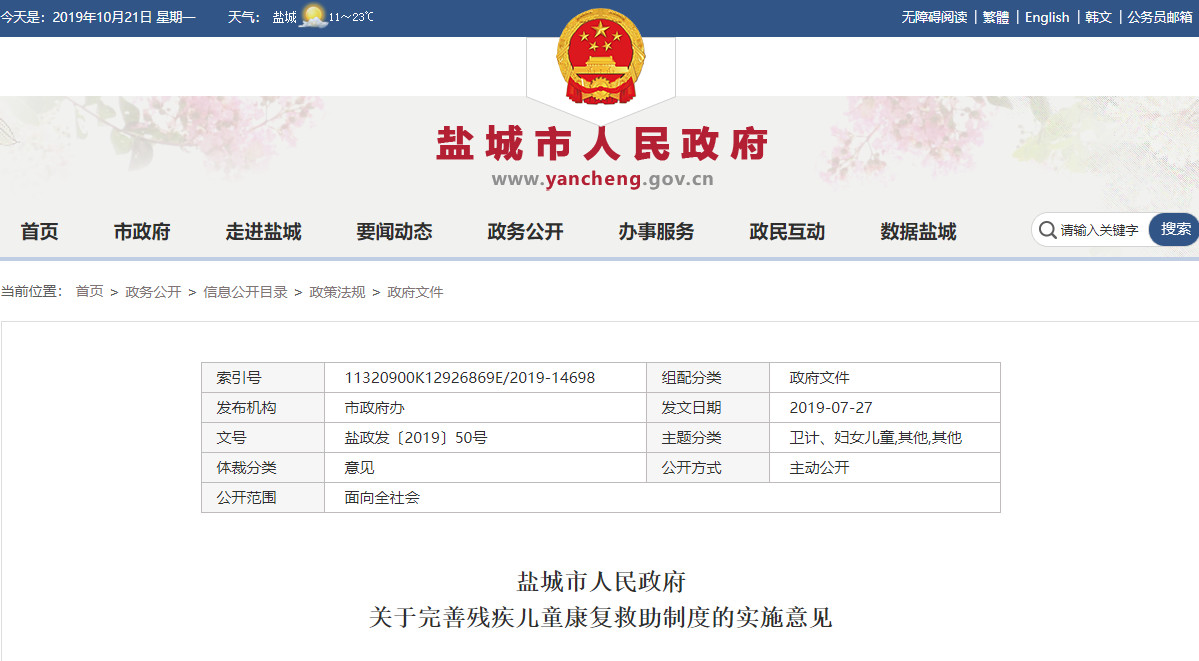This screenshot has height=661, width=1199.
Task: Open 无障碍阅读 accessibility mode
Action: (934, 17)
